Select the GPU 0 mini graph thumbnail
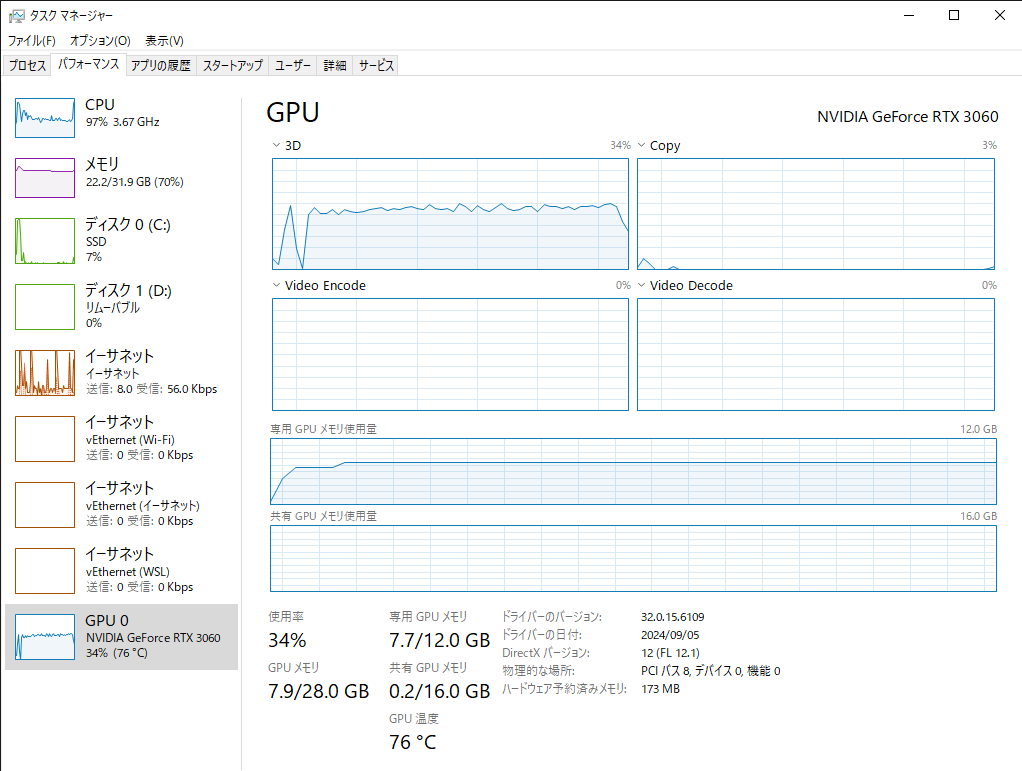The width and height of the screenshot is (1022, 771). coord(45,637)
